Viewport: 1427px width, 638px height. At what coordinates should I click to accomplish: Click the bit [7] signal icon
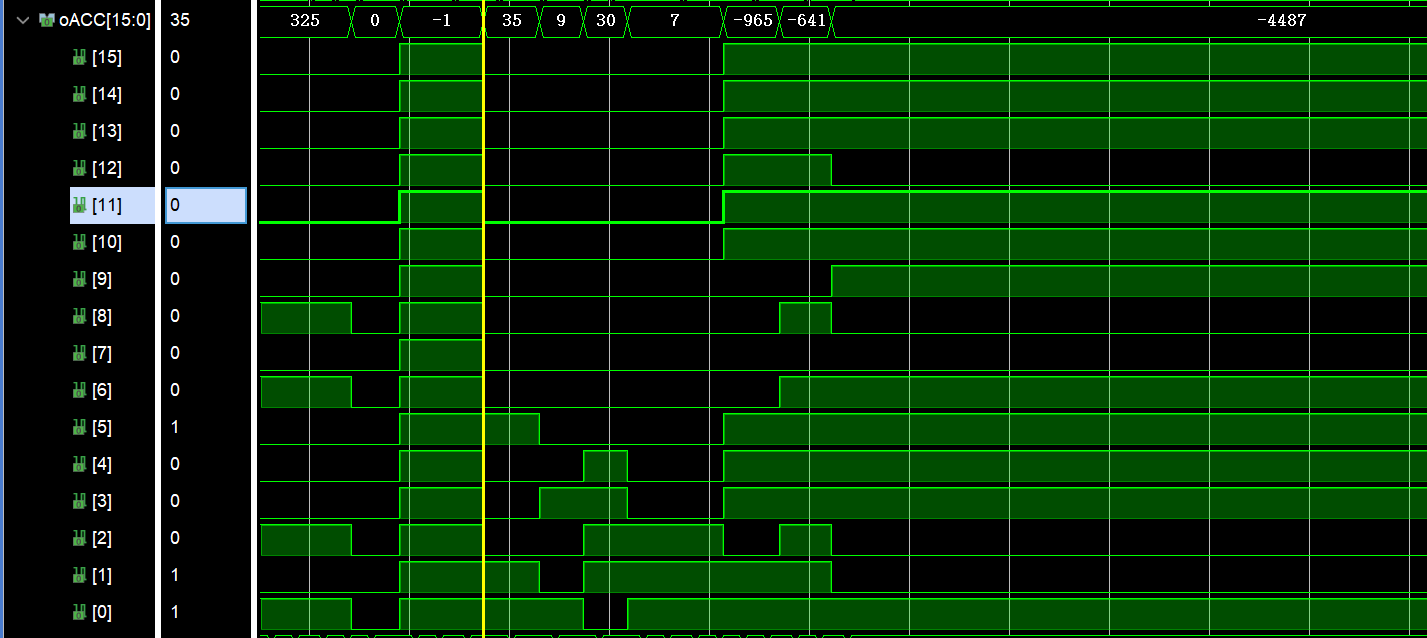(x=79, y=354)
